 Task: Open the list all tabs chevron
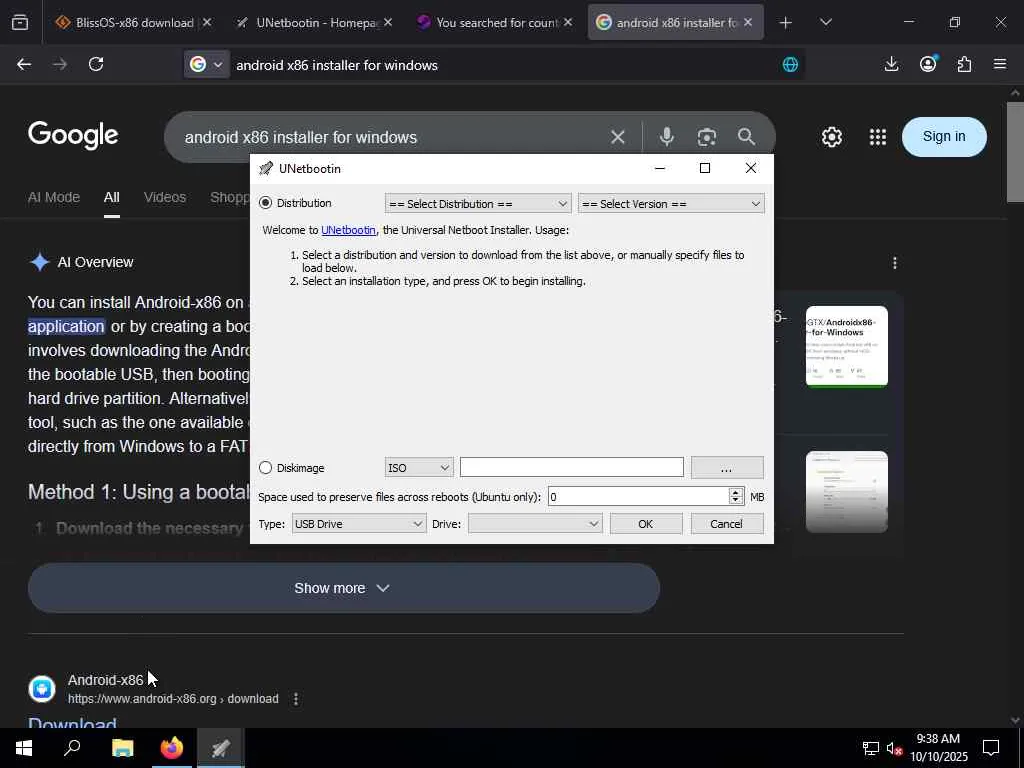[x=826, y=22]
